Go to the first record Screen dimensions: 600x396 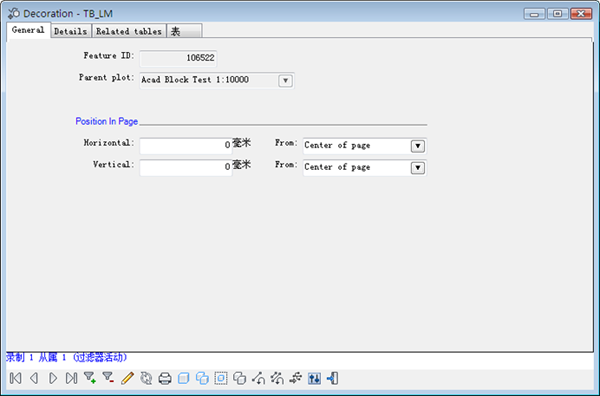pyautogui.click(x=16, y=378)
